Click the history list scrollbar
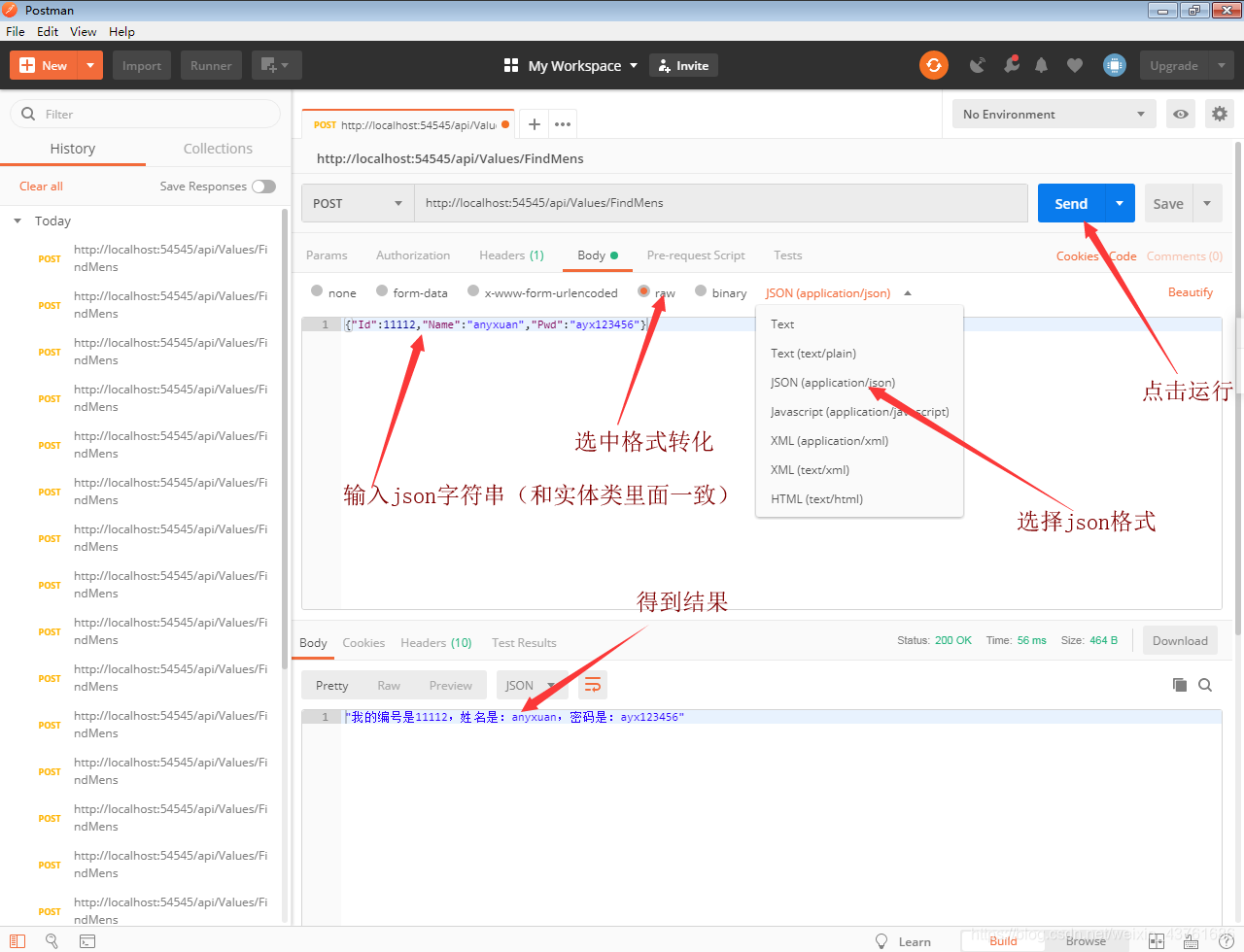 (284, 437)
